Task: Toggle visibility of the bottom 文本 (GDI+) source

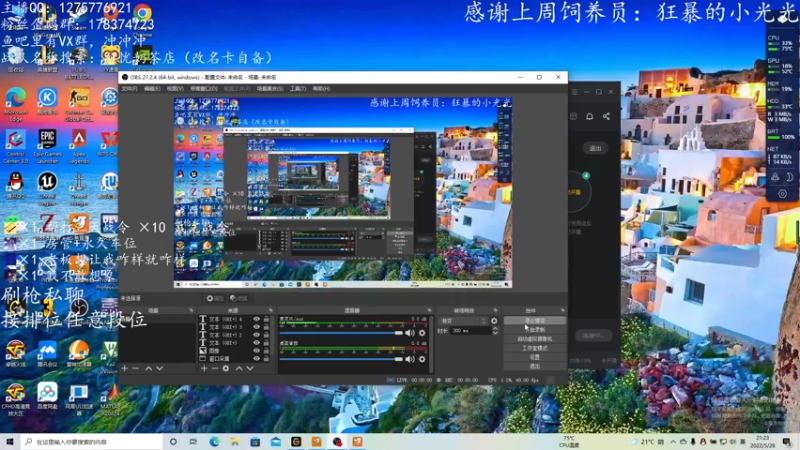Action: pos(257,343)
